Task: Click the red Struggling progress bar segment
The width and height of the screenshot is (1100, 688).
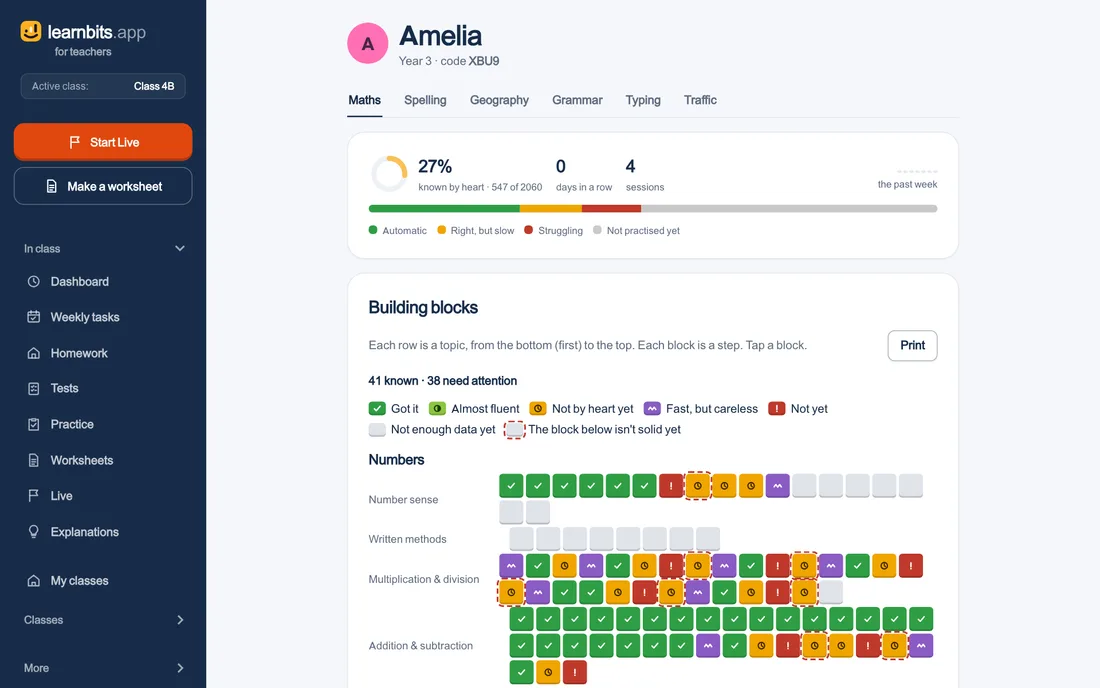Action: pyautogui.click(x=611, y=208)
